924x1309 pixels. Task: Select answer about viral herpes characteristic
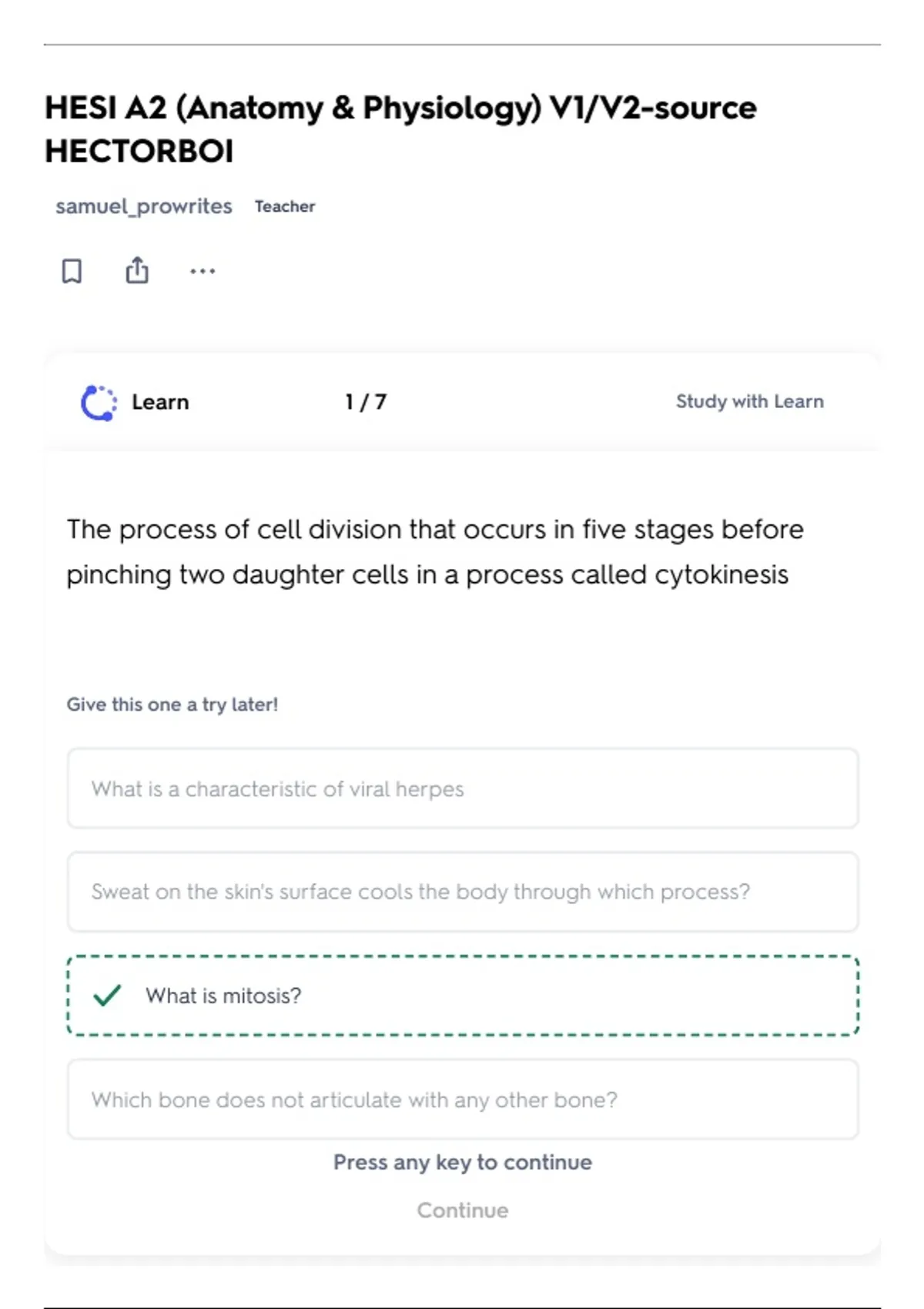pos(463,788)
